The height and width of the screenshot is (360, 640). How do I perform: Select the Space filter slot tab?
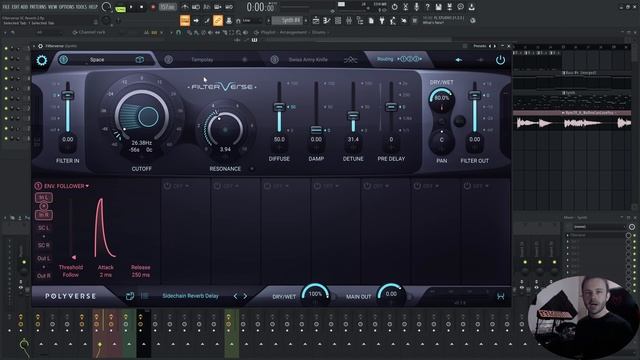pos(97,60)
